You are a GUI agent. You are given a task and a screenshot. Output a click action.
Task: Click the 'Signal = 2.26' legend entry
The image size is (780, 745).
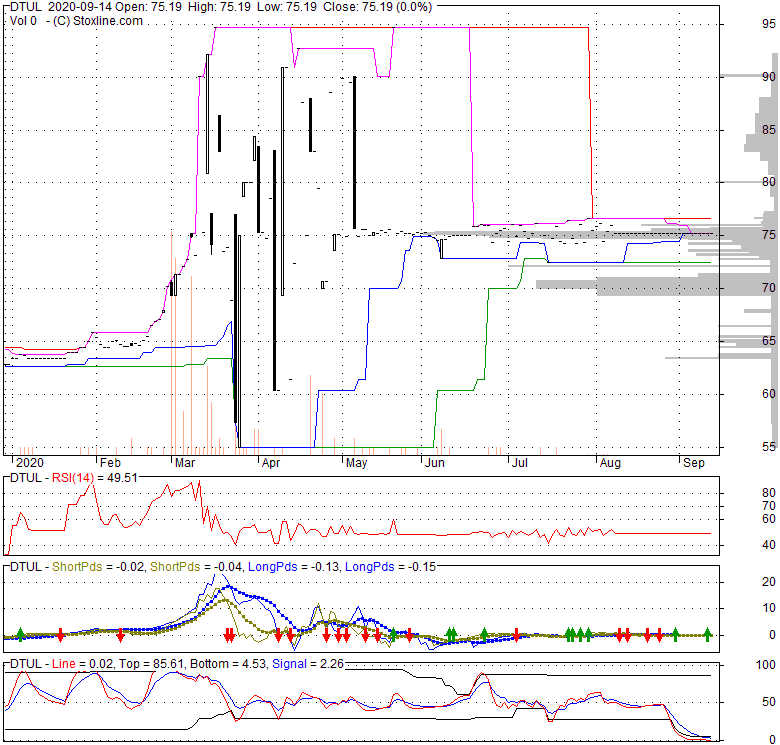point(307,664)
